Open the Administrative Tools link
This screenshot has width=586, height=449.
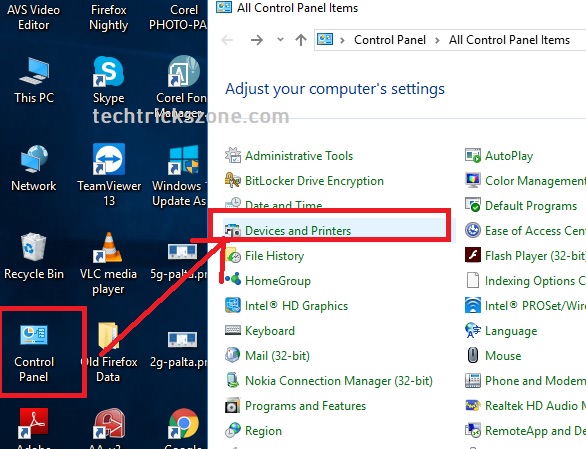tap(299, 156)
